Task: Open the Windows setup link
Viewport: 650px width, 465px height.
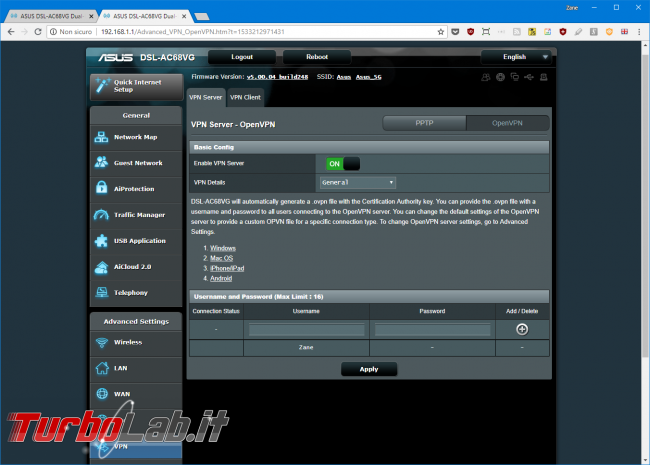Action: pyautogui.click(x=223, y=248)
